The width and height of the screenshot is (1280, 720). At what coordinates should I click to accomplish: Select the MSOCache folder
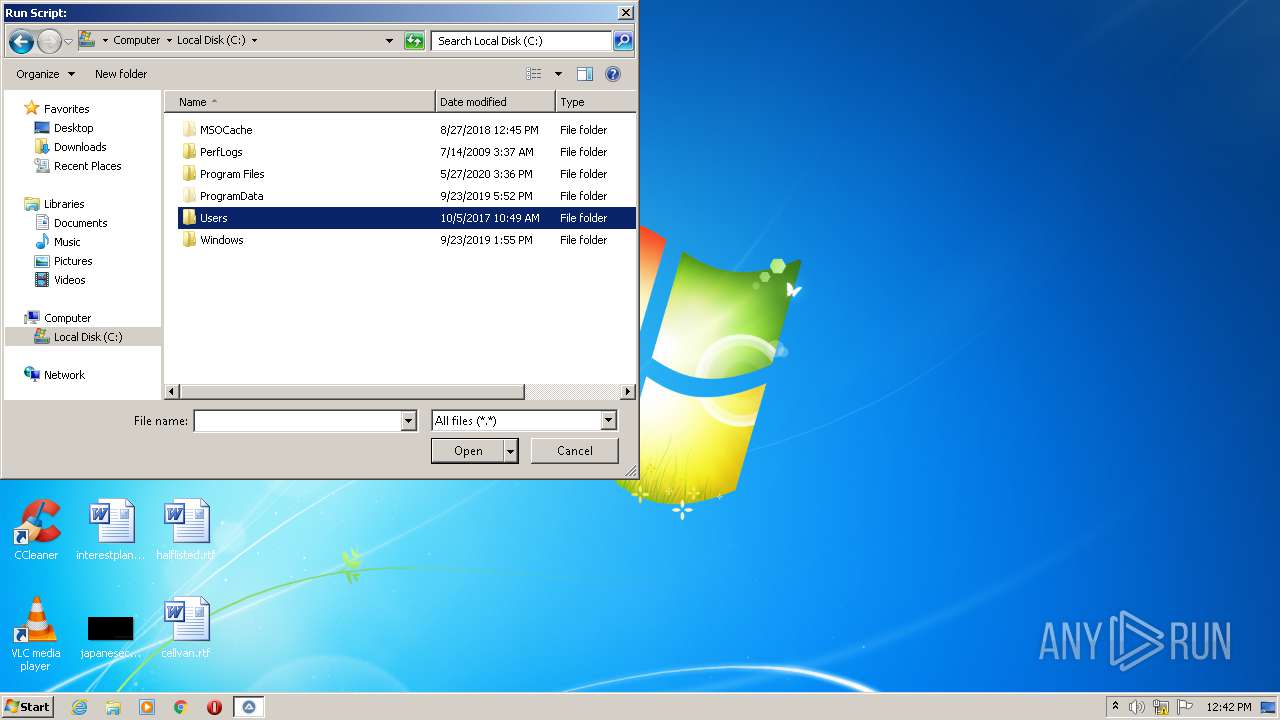click(x=226, y=130)
